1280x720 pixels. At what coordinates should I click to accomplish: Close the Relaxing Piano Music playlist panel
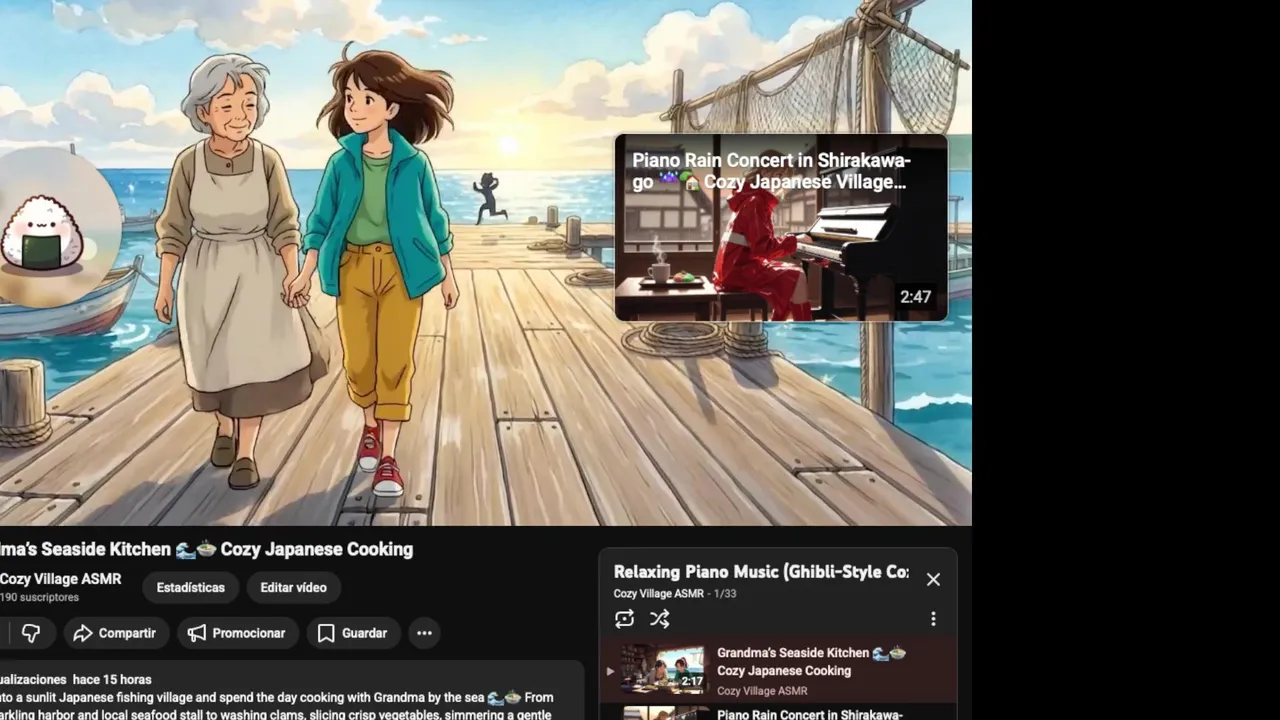[x=933, y=580]
